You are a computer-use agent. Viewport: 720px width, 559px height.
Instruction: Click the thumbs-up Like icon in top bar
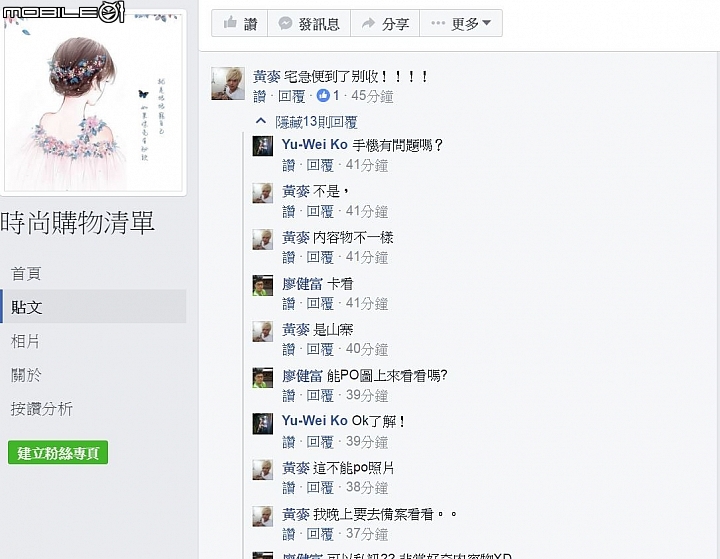[230, 22]
